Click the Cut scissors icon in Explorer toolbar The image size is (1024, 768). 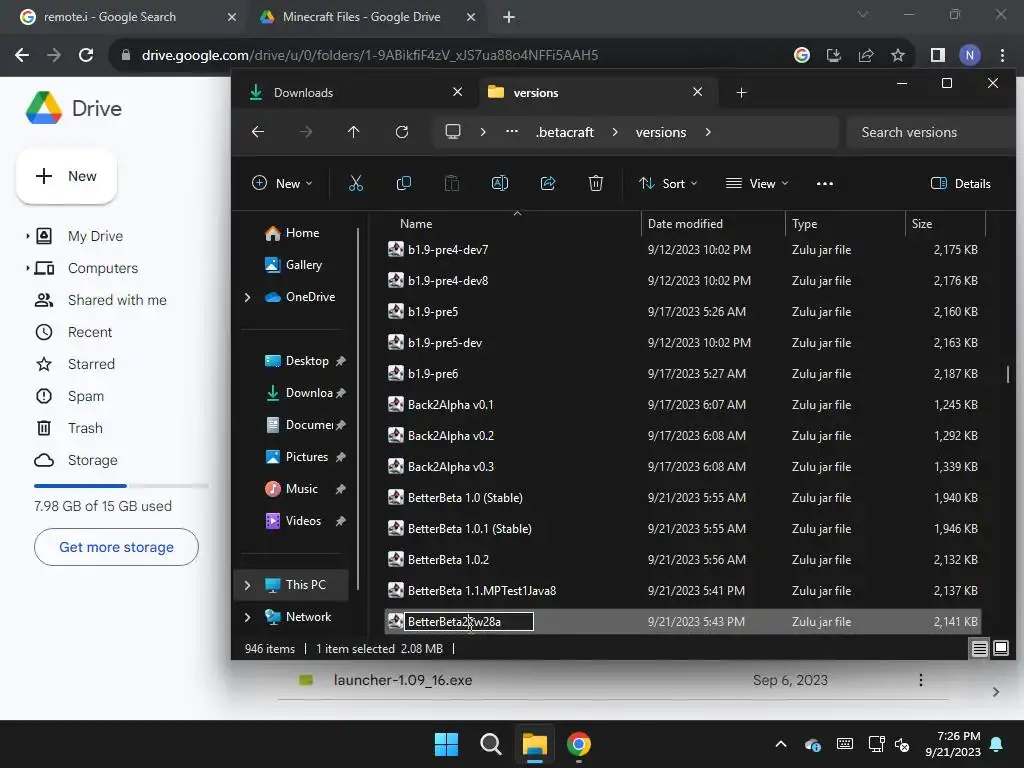[356, 184]
